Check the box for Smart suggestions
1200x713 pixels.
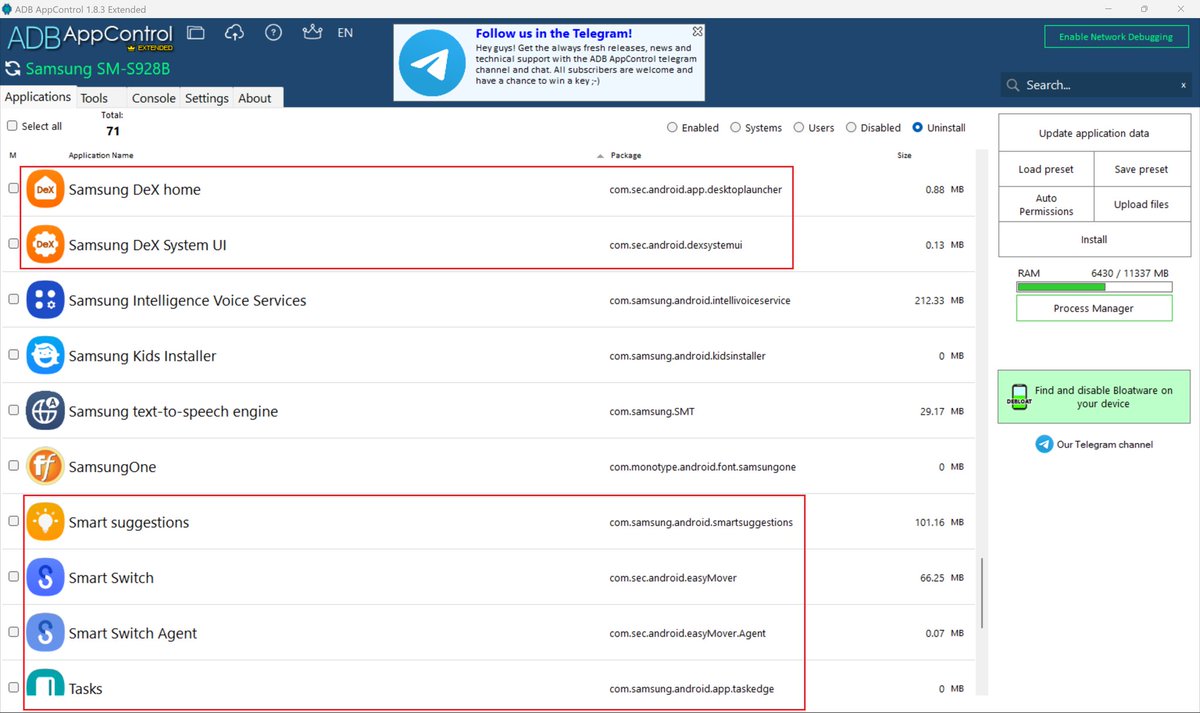pos(13,521)
